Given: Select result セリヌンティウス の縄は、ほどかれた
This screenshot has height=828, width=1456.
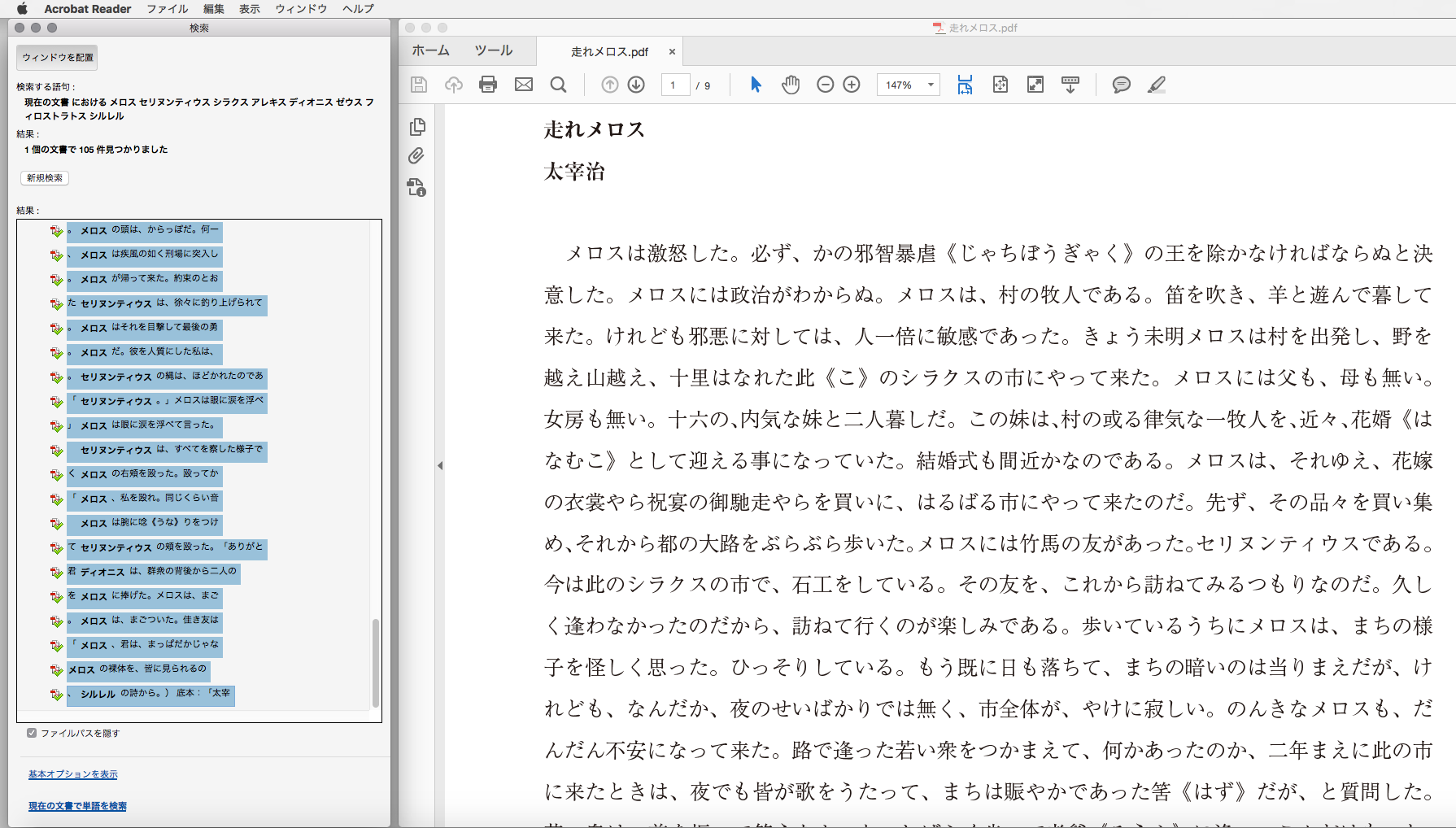Looking at the screenshot, I should 167,377.
